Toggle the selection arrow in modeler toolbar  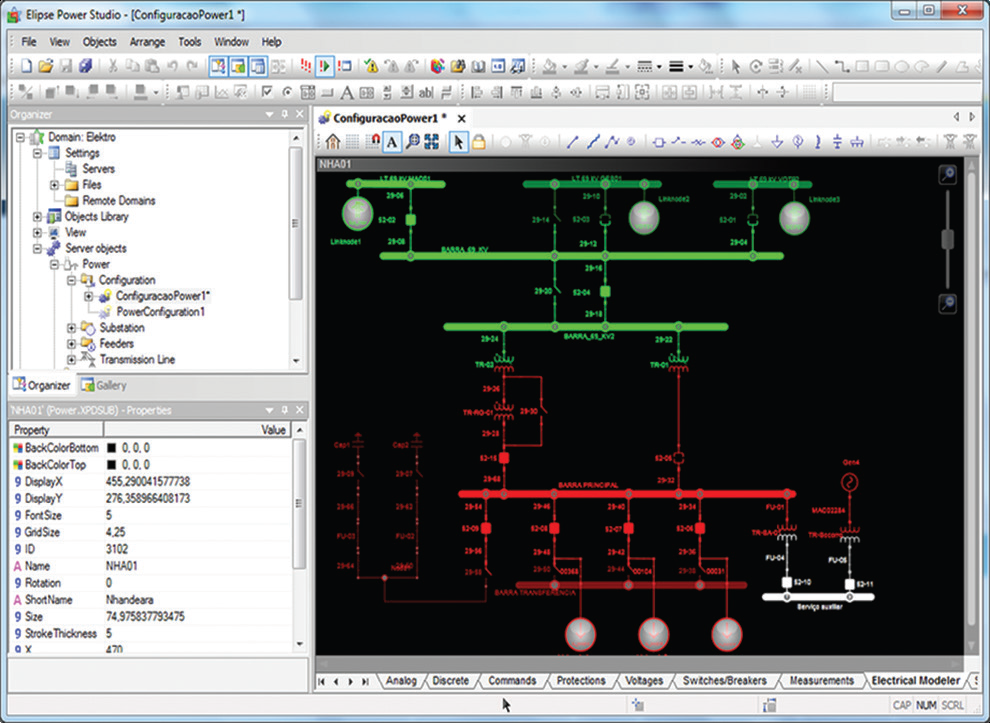point(458,141)
